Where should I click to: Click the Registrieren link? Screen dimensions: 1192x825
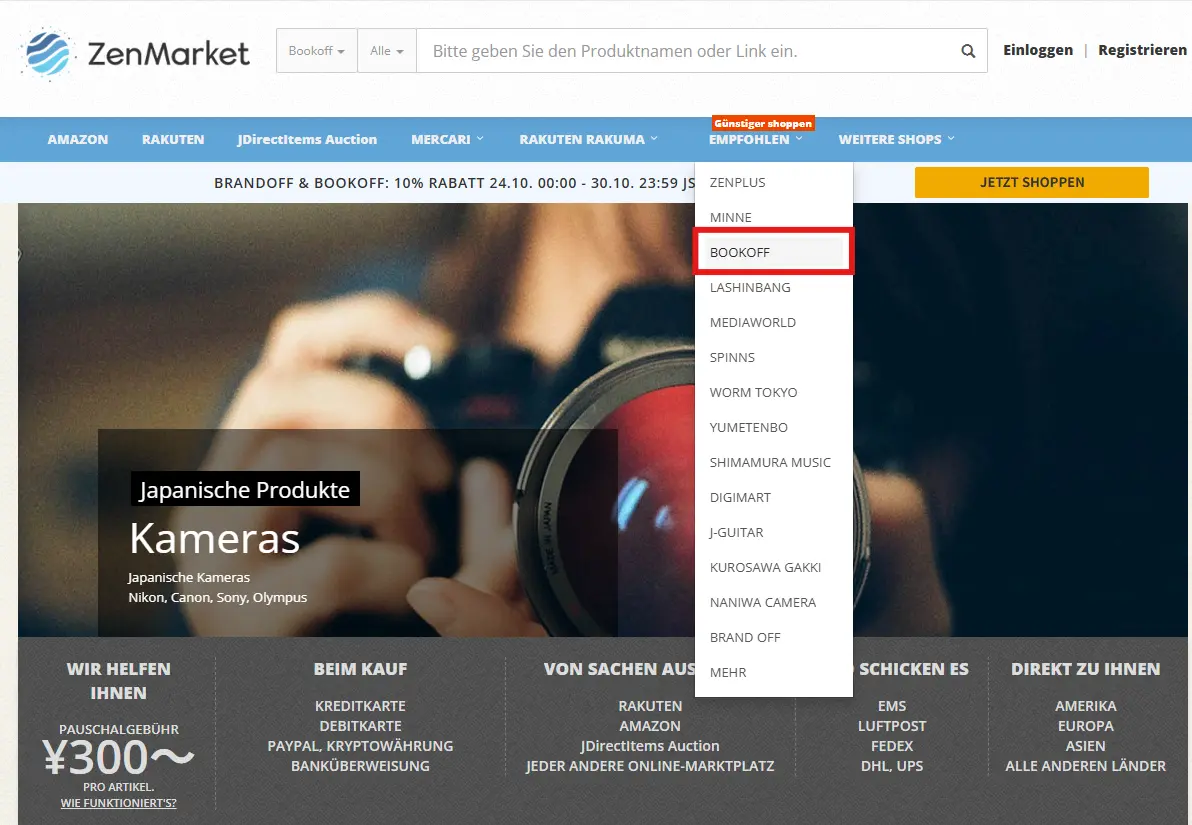pyautogui.click(x=1142, y=50)
